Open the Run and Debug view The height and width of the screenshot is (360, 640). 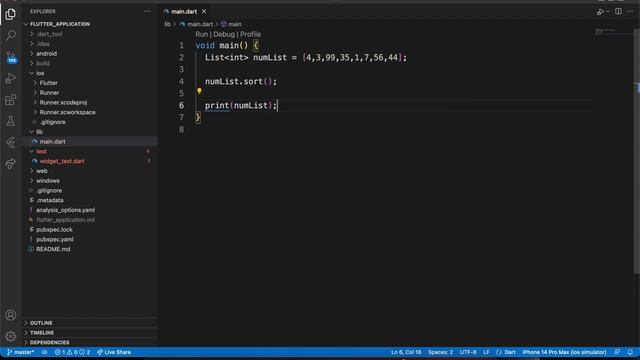11,78
